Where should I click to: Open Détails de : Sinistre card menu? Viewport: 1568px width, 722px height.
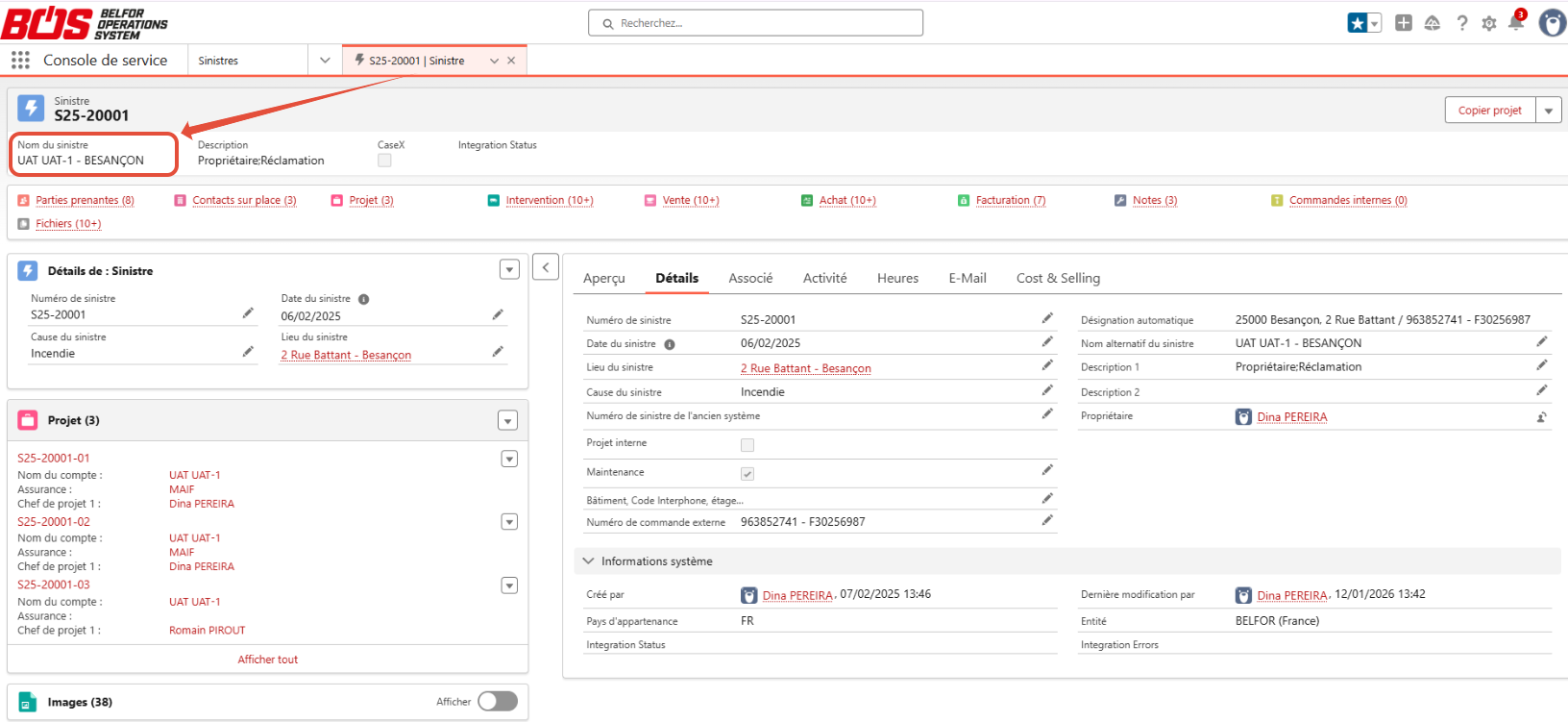[x=509, y=270]
